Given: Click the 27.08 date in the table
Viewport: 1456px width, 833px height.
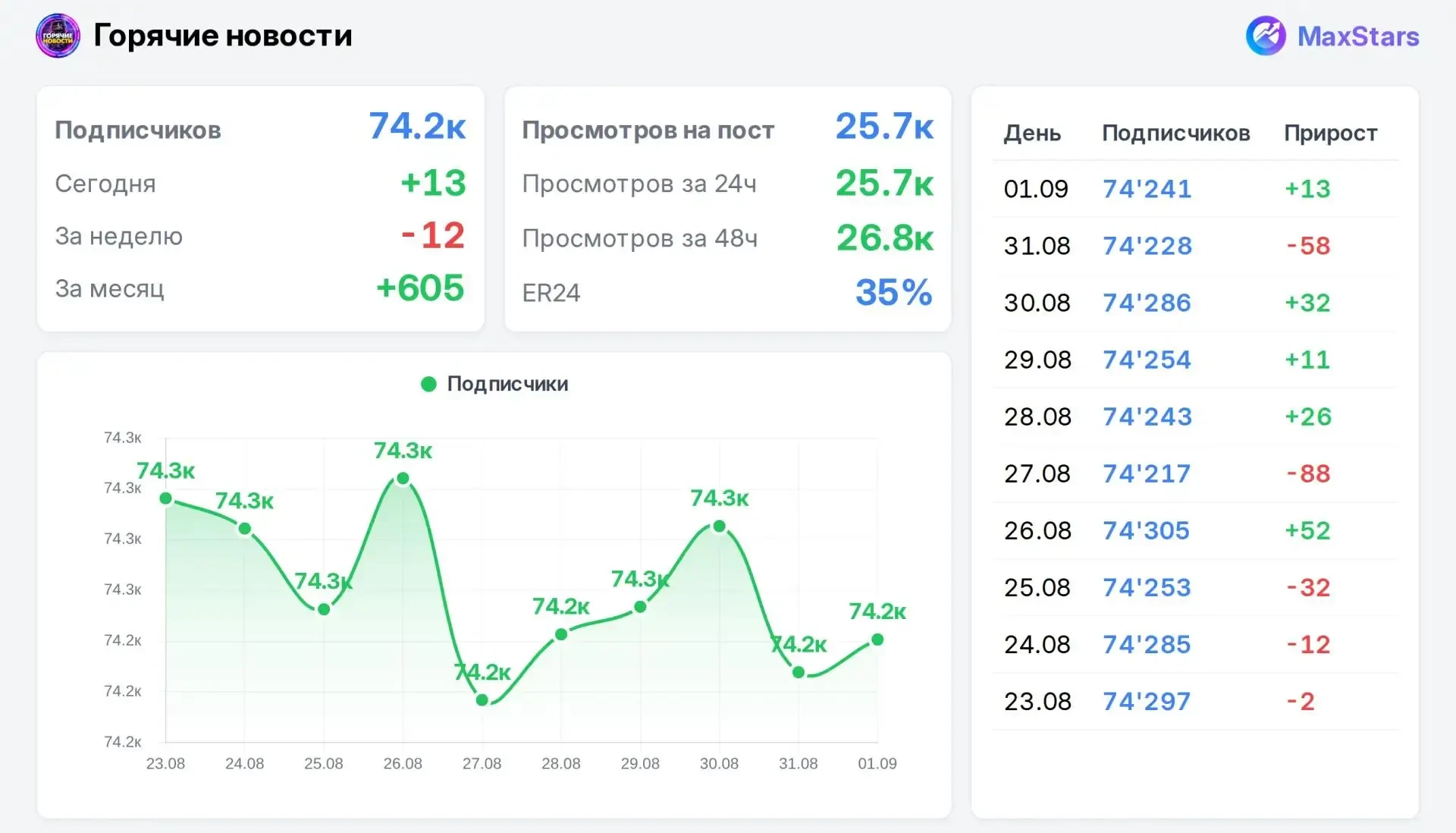Looking at the screenshot, I should coord(1037,473).
